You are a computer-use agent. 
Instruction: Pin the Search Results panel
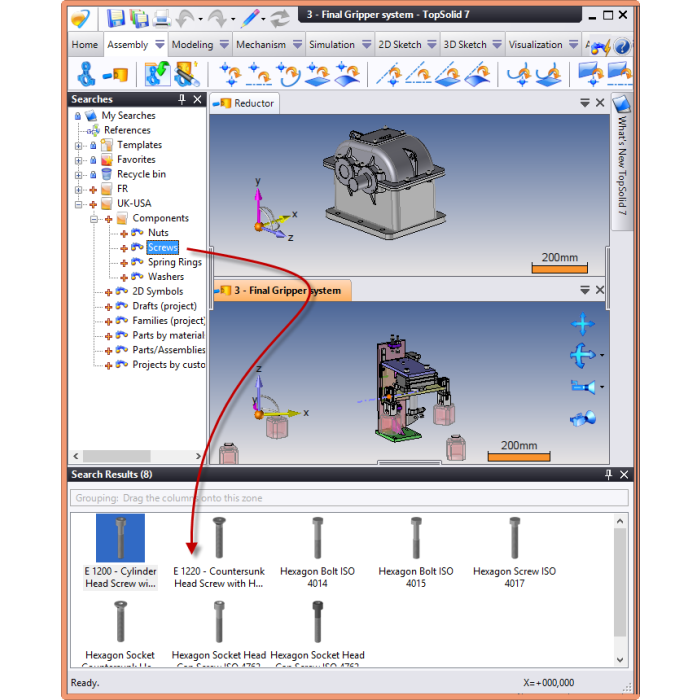[608, 474]
